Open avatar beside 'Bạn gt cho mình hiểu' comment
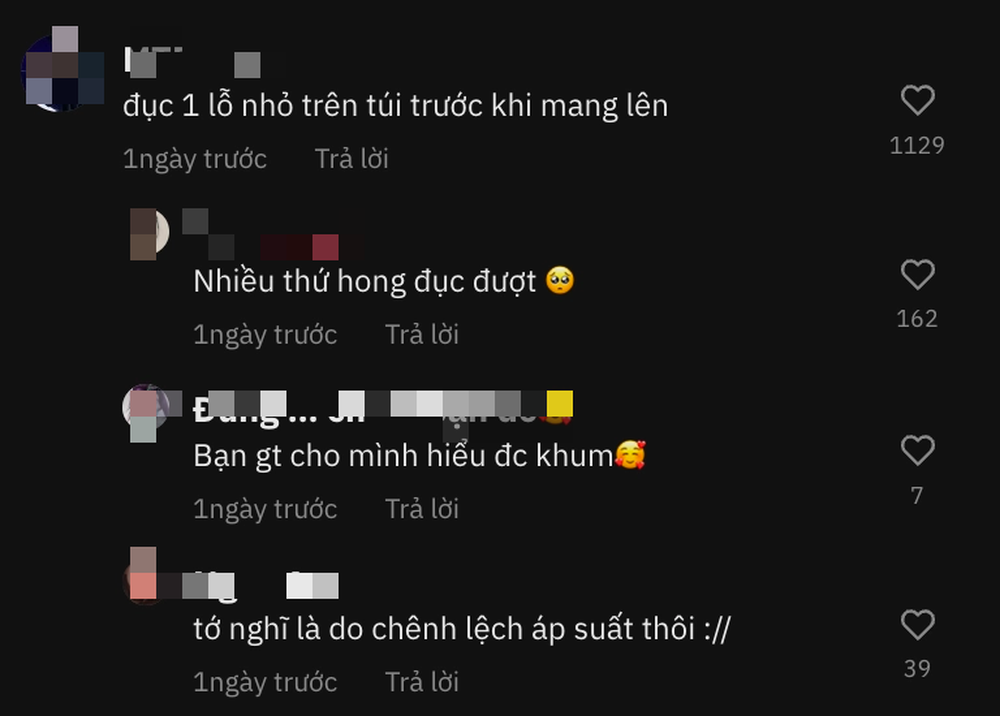1000x716 pixels. [147, 412]
